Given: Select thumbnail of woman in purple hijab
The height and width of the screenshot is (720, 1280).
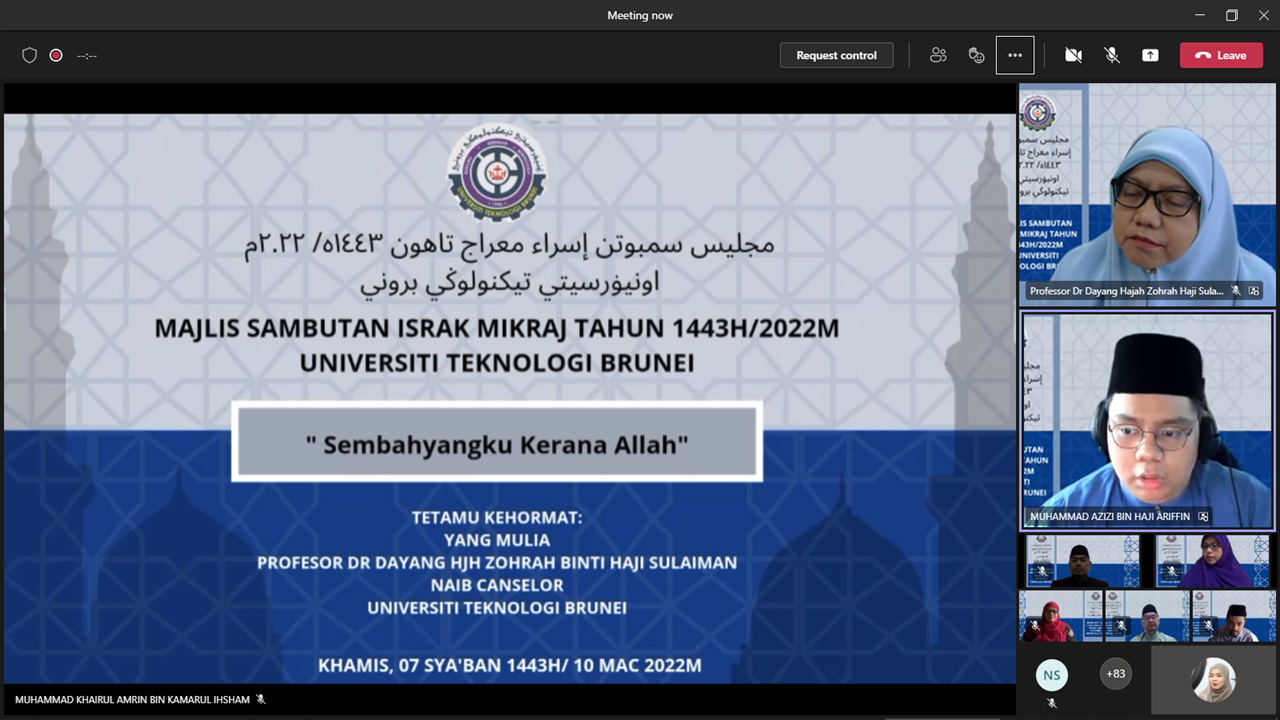Looking at the screenshot, I should coord(1213,560).
